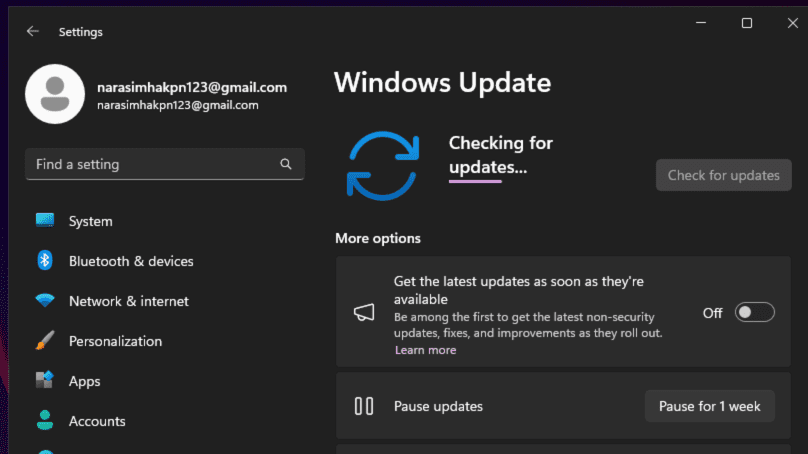Open the Learn more link

coord(425,350)
